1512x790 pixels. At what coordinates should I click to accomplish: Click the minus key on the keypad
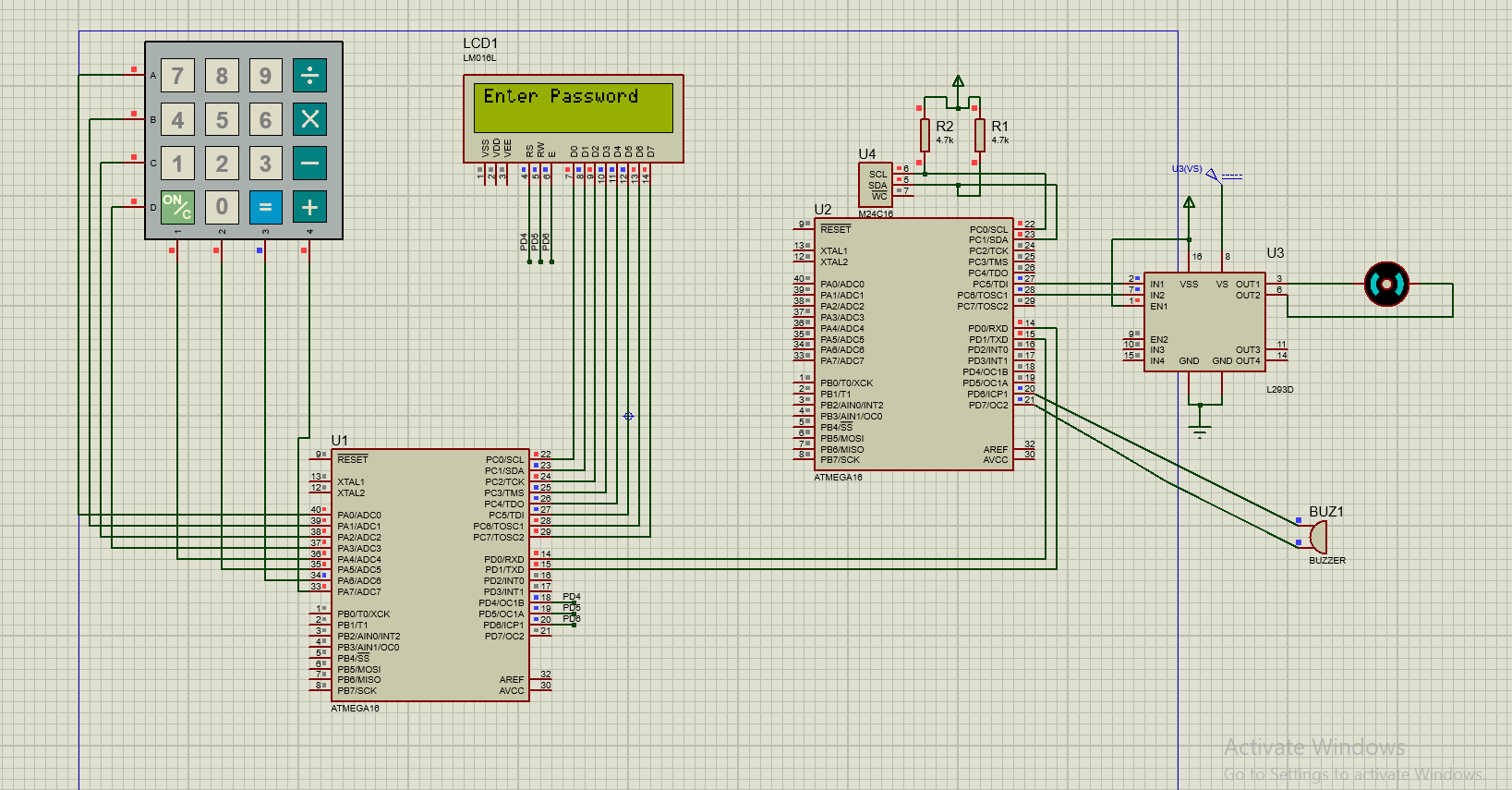[309, 164]
